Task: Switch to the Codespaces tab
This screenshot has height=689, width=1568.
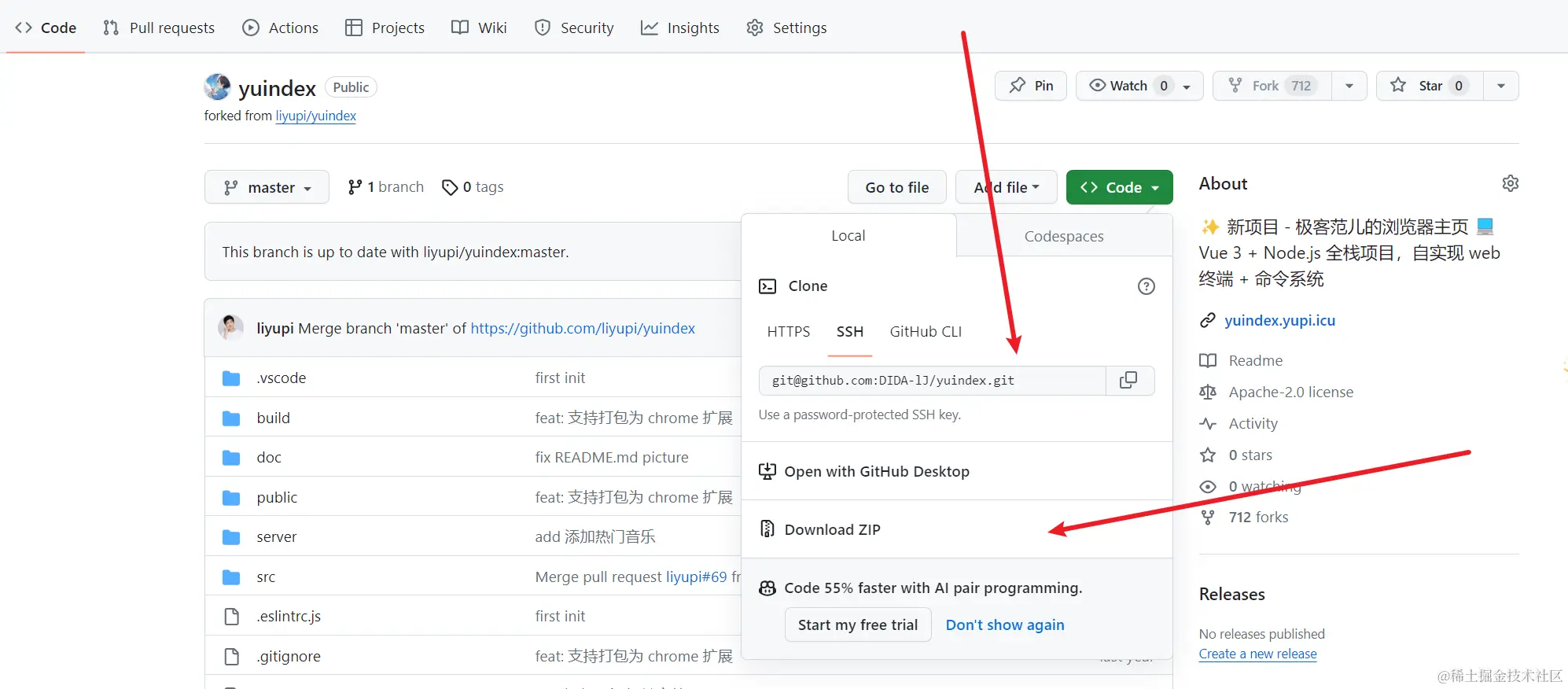Action: click(x=1064, y=236)
